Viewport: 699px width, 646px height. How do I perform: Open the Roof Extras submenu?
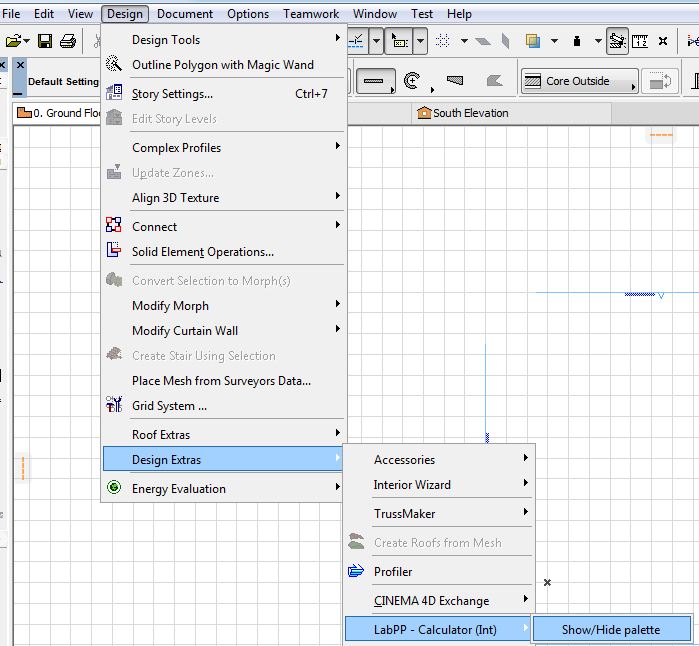pyautogui.click(x=223, y=435)
